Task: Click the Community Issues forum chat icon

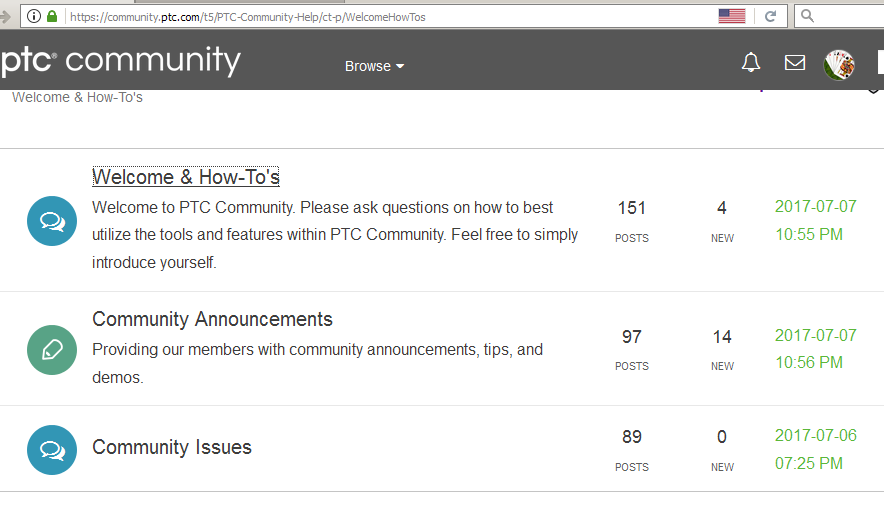Action: [52, 450]
